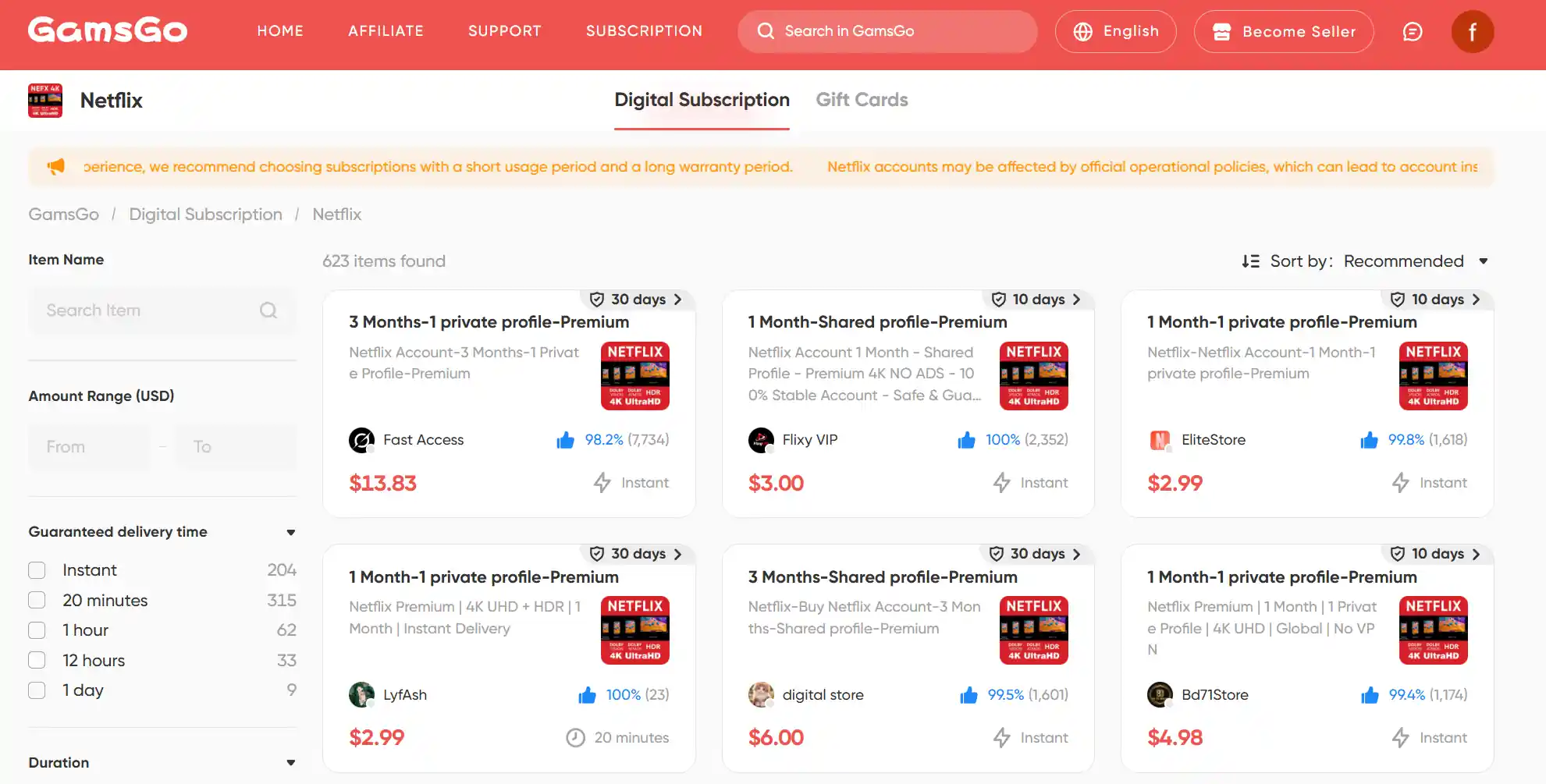This screenshot has width=1546, height=784.
Task: Click the Netflix thumbnail on EliteStore listing
Action: (x=1433, y=376)
